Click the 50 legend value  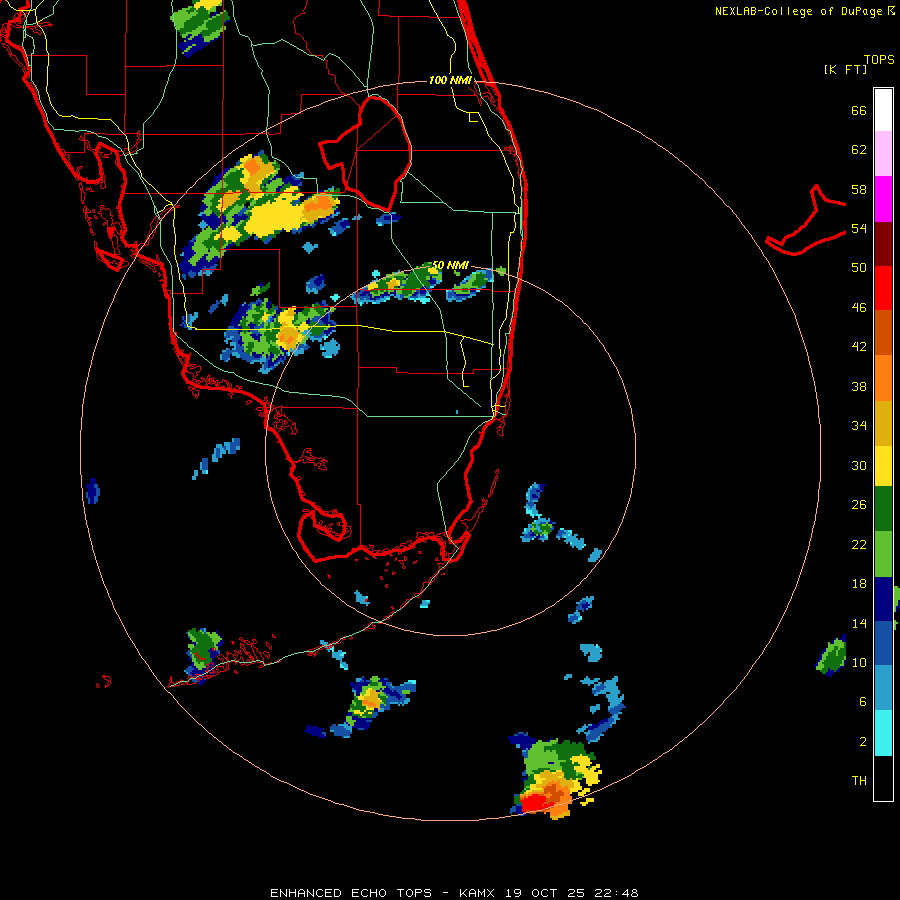coord(859,267)
